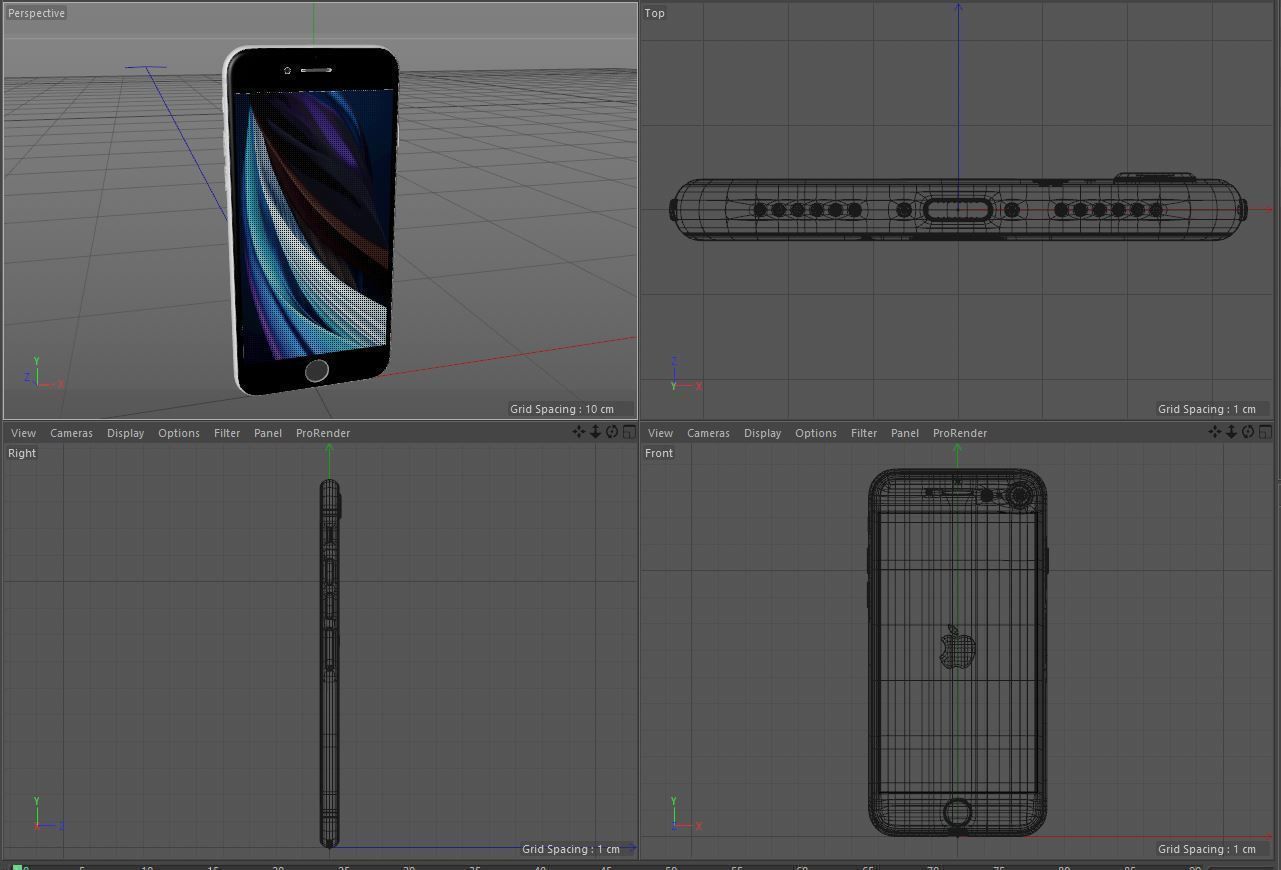Open the Display menu in Front viewport
Screen dimensions: 1281x870
pyautogui.click(x=762, y=433)
